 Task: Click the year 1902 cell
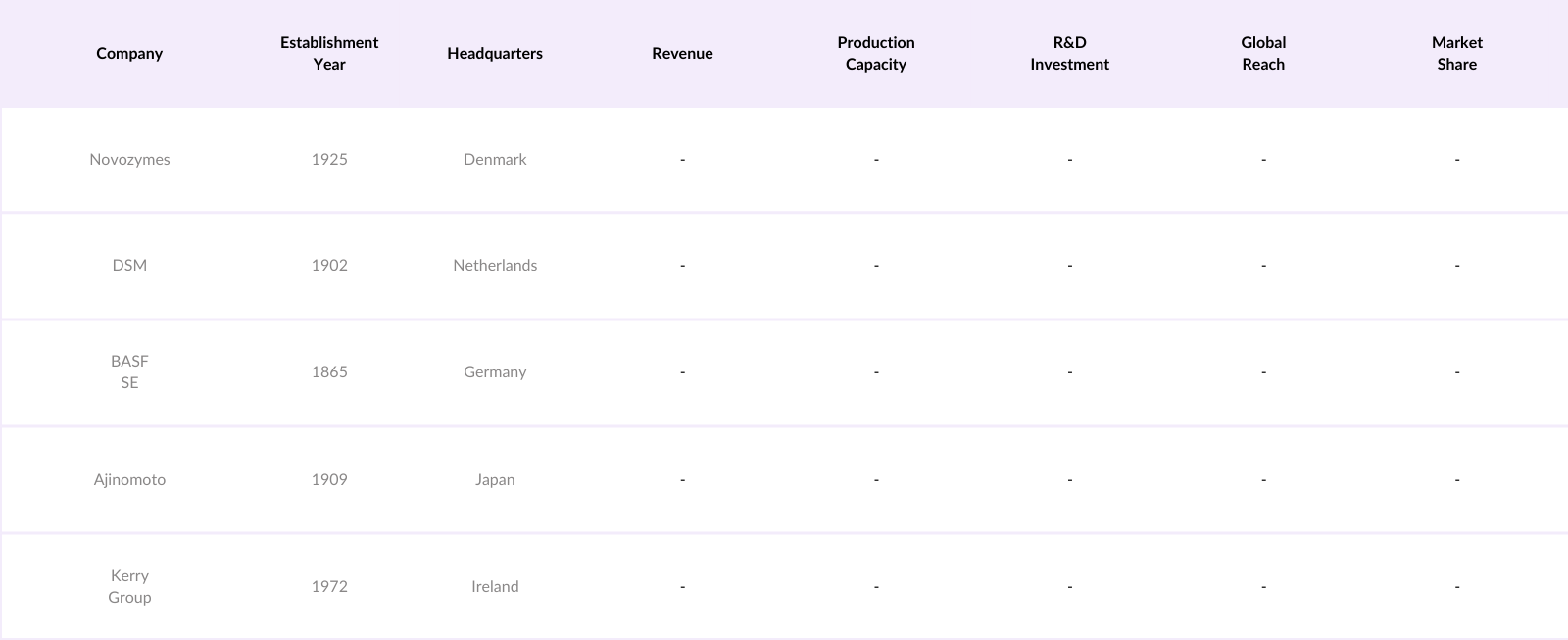[x=329, y=265]
